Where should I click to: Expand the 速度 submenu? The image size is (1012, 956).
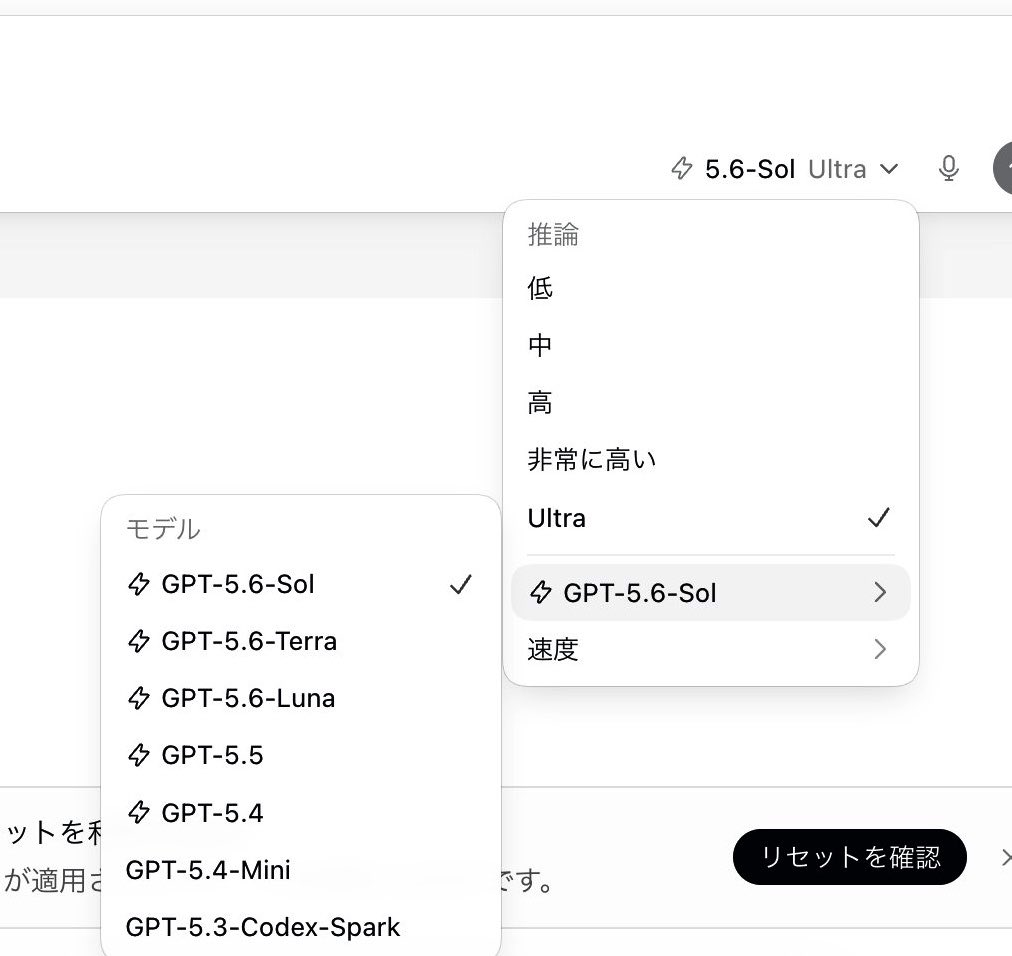point(710,649)
